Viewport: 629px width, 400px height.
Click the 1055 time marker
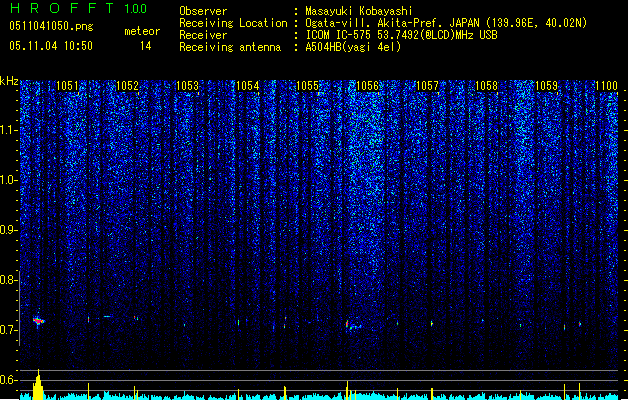pyautogui.click(x=307, y=86)
